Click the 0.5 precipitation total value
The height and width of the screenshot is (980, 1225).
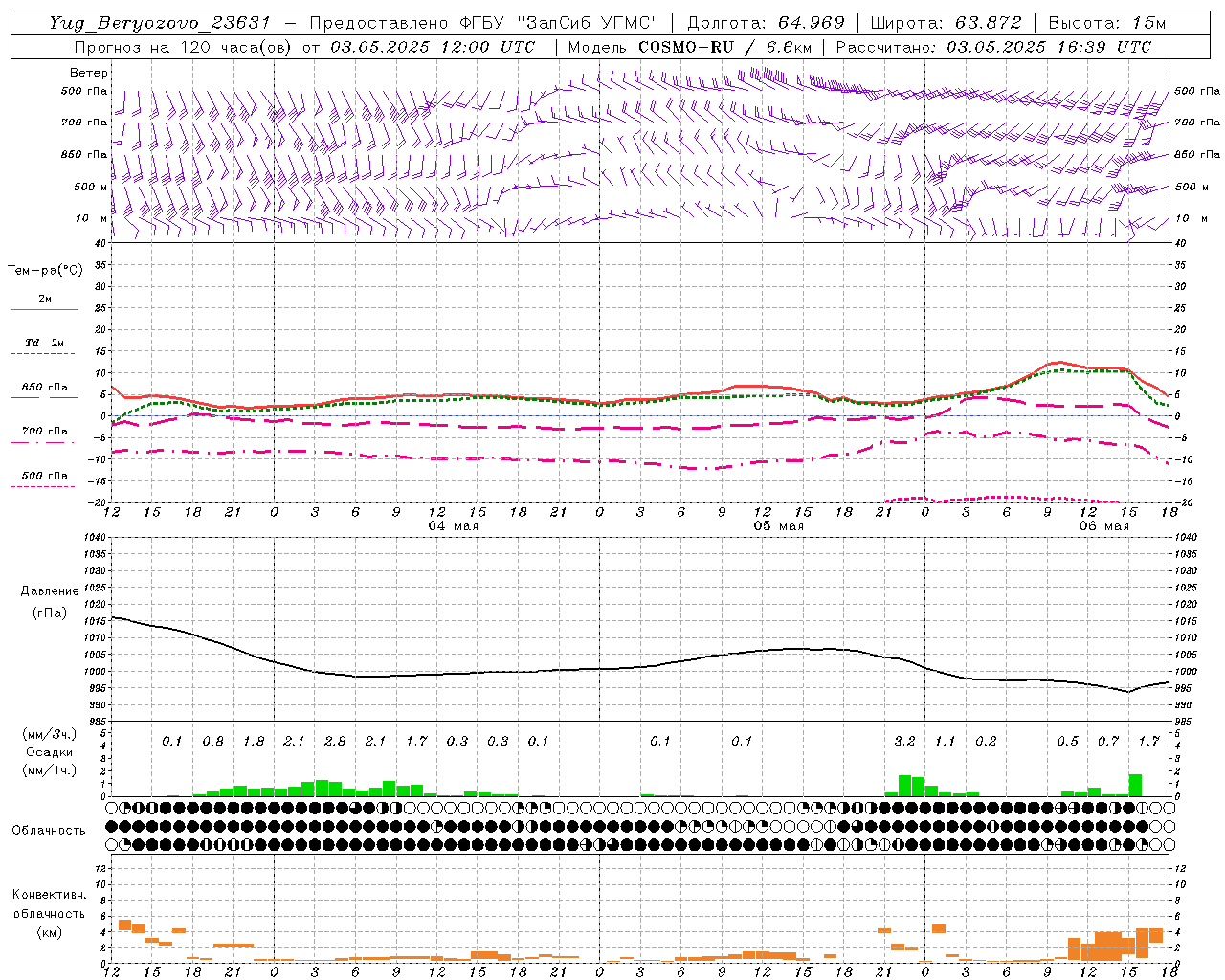tap(1067, 741)
